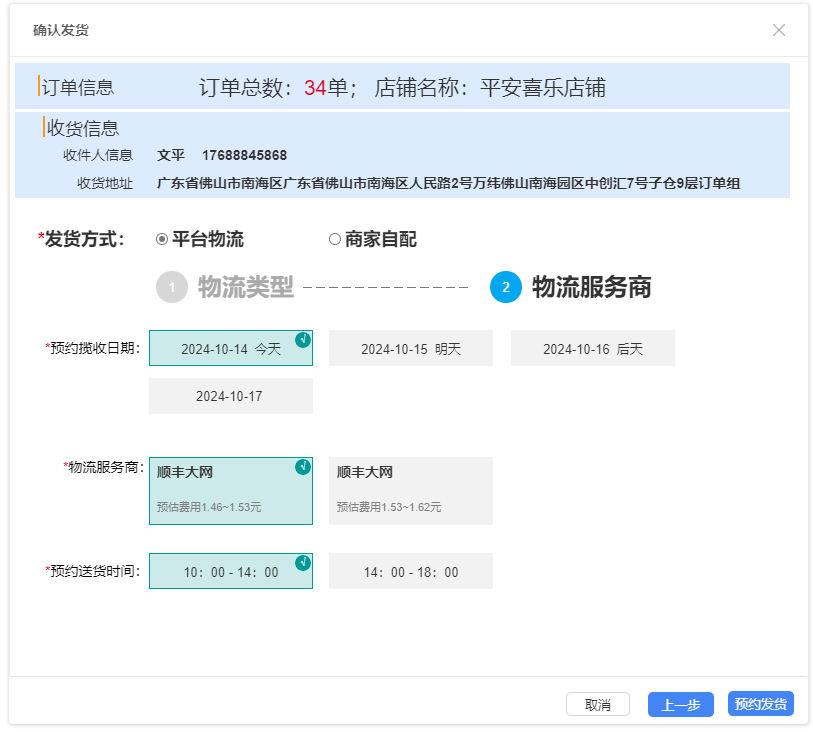Viewport: 813px width, 732px height.
Task: Select 商家自配 shipping method
Action: [x=335, y=240]
